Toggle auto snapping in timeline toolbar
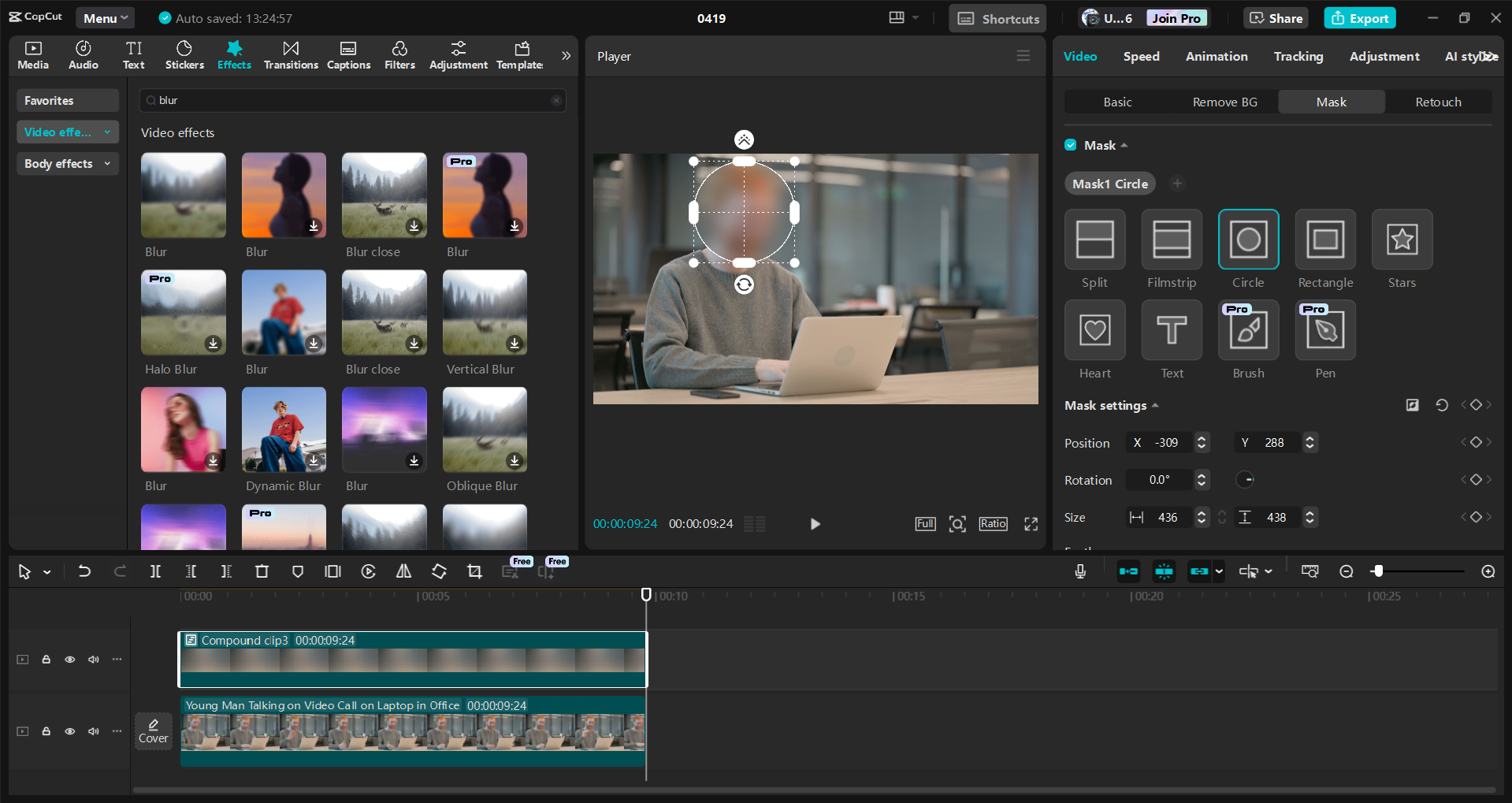Viewport: 1512px width, 803px height. coord(1164,571)
